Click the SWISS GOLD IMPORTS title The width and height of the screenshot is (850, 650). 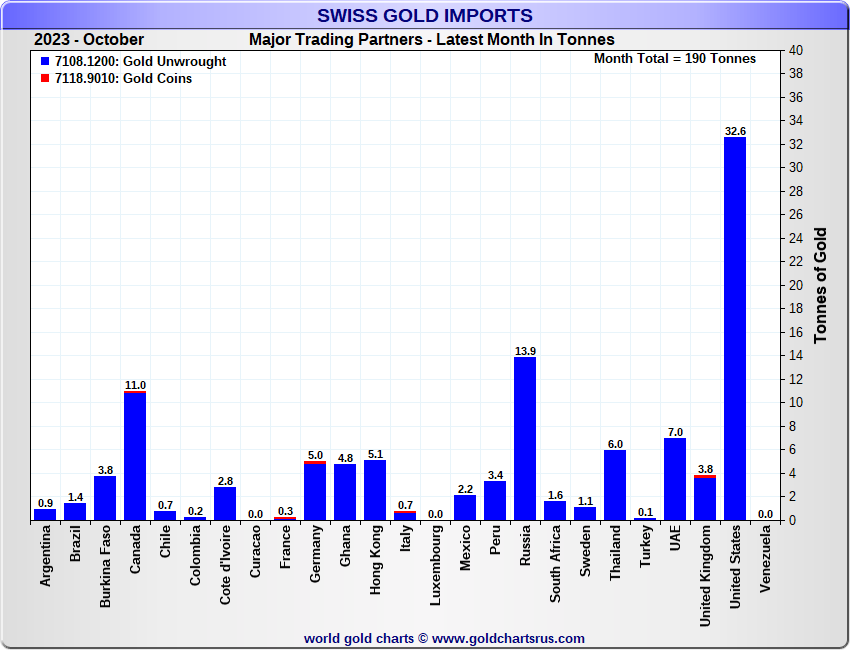pyautogui.click(x=425, y=16)
